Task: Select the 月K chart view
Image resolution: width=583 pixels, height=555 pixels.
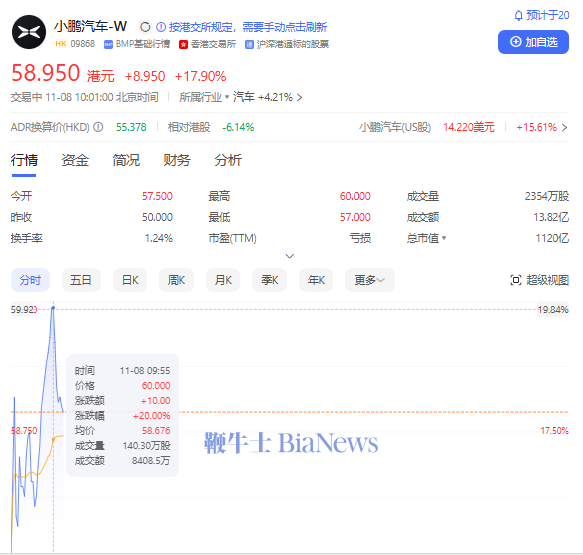Action: click(223, 280)
